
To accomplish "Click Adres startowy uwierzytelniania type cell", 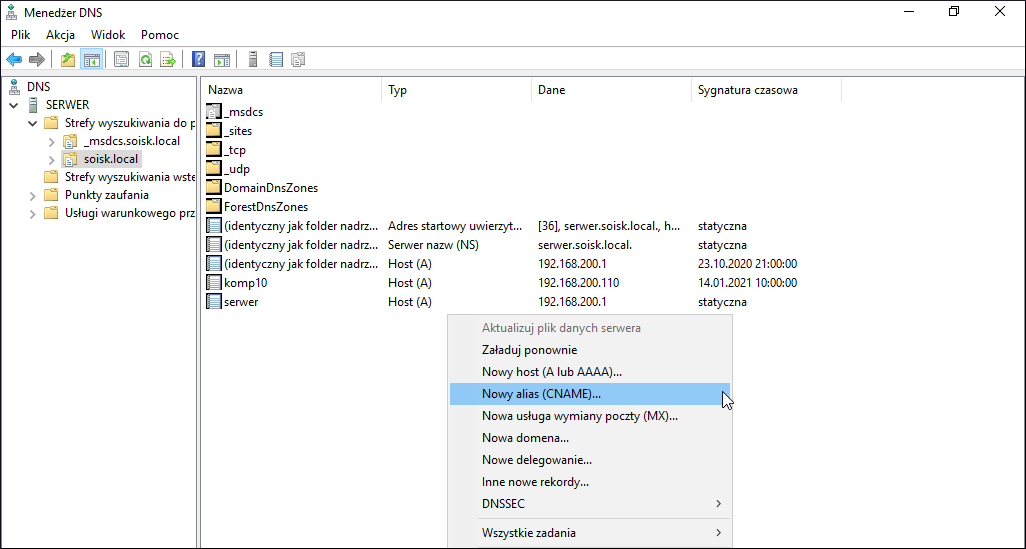I will [455, 226].
